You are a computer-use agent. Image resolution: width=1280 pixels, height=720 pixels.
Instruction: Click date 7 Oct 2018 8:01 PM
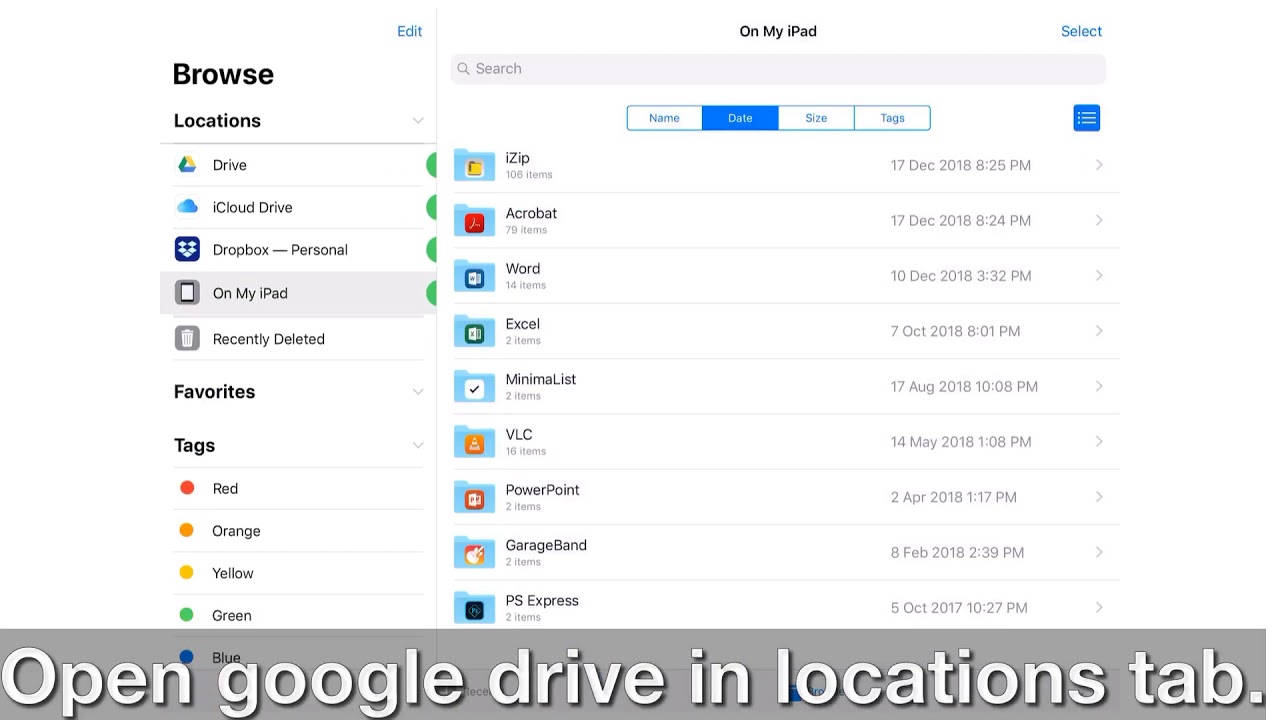pyautogui.click(x=955, y=331)
